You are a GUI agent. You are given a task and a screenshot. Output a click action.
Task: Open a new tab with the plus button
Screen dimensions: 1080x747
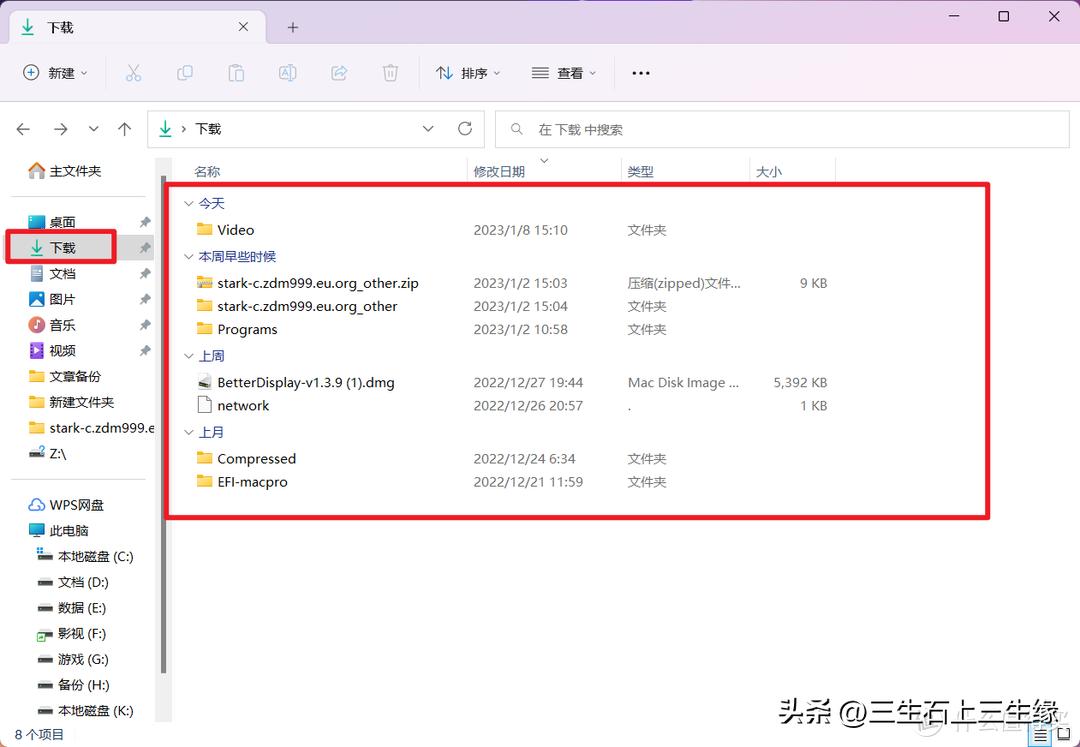(x=291, y=27)
